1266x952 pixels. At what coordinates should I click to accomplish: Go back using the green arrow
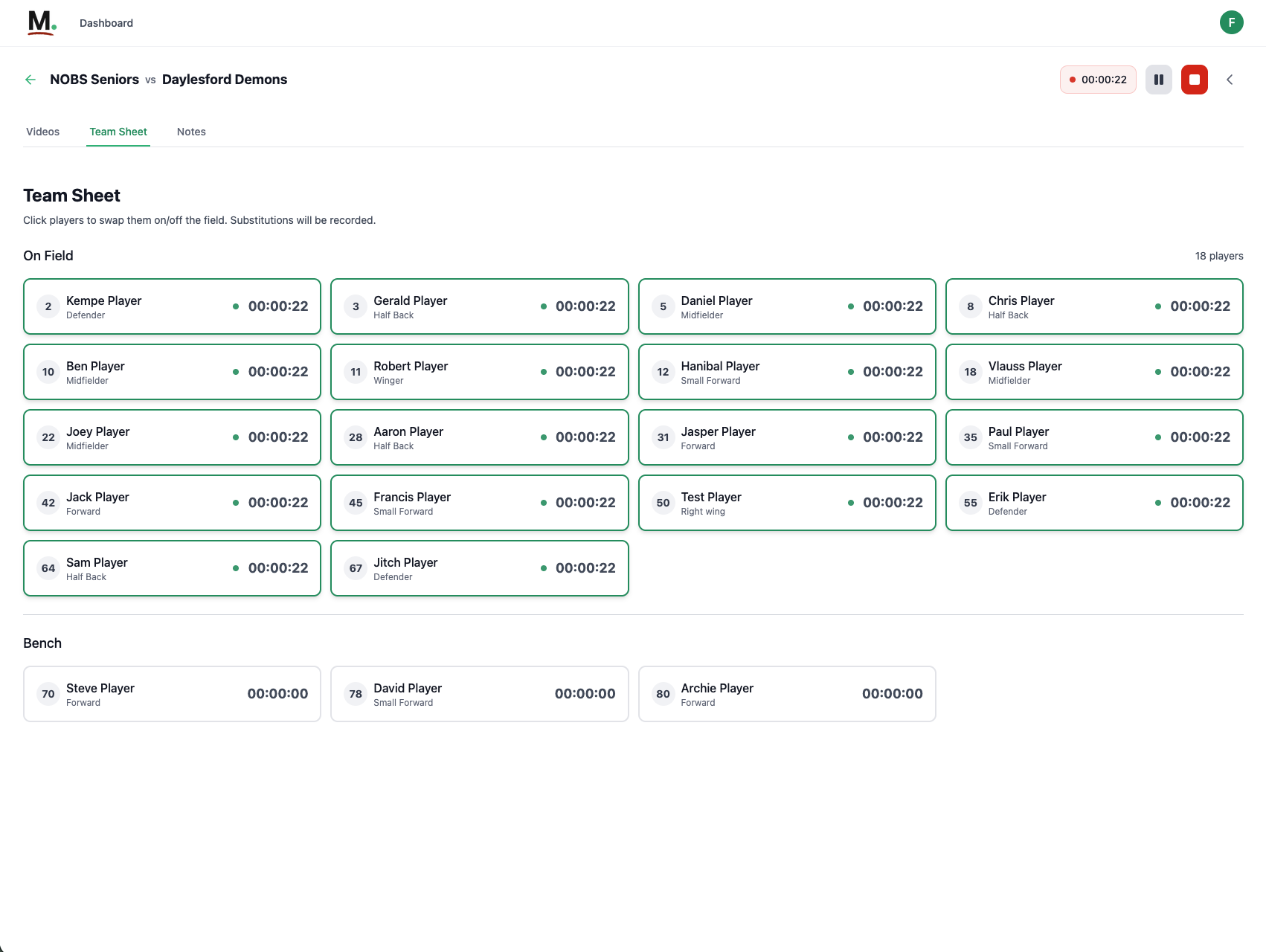[30, 80]
